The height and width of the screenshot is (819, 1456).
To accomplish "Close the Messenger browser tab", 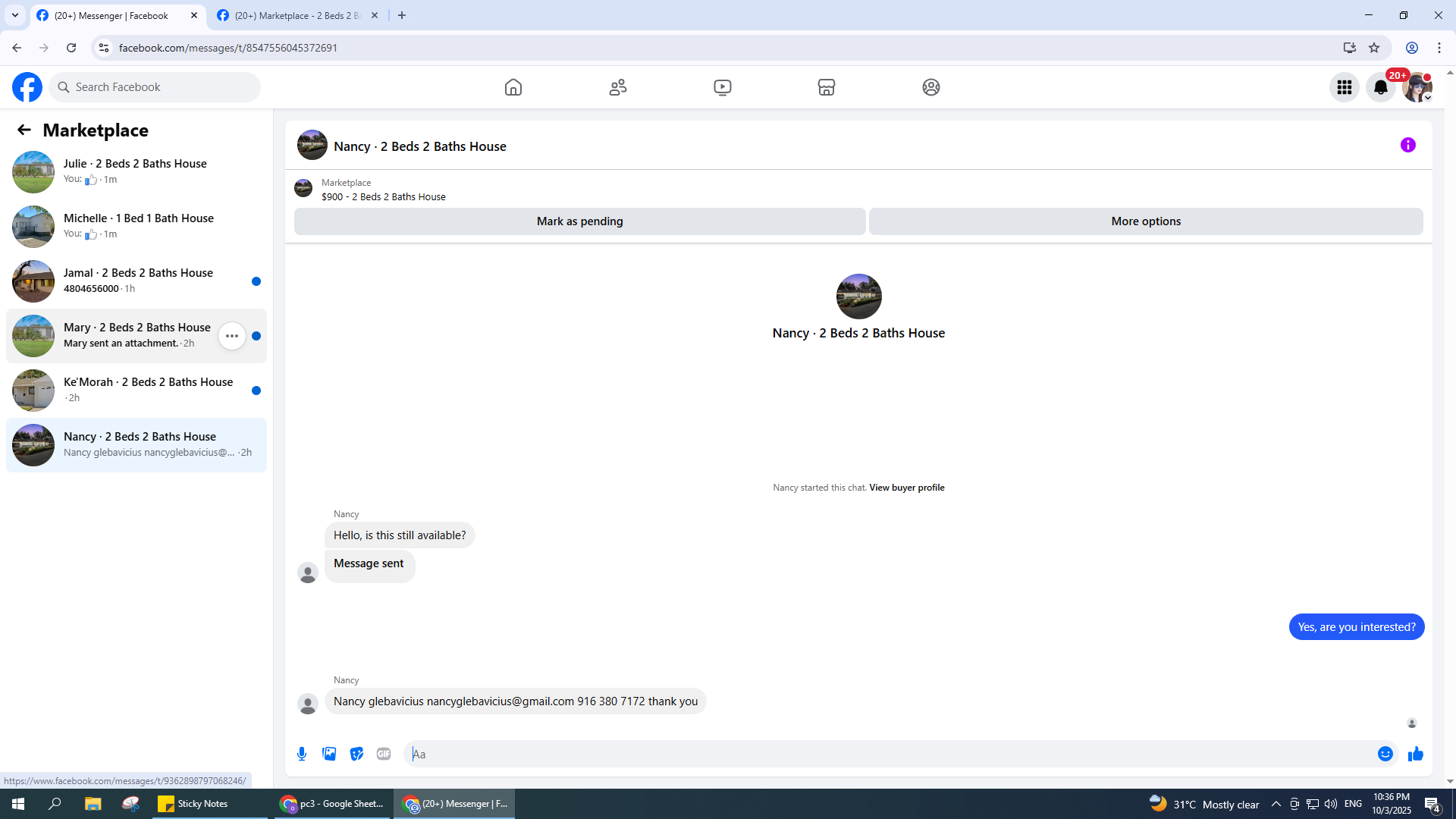I will 194,15.
